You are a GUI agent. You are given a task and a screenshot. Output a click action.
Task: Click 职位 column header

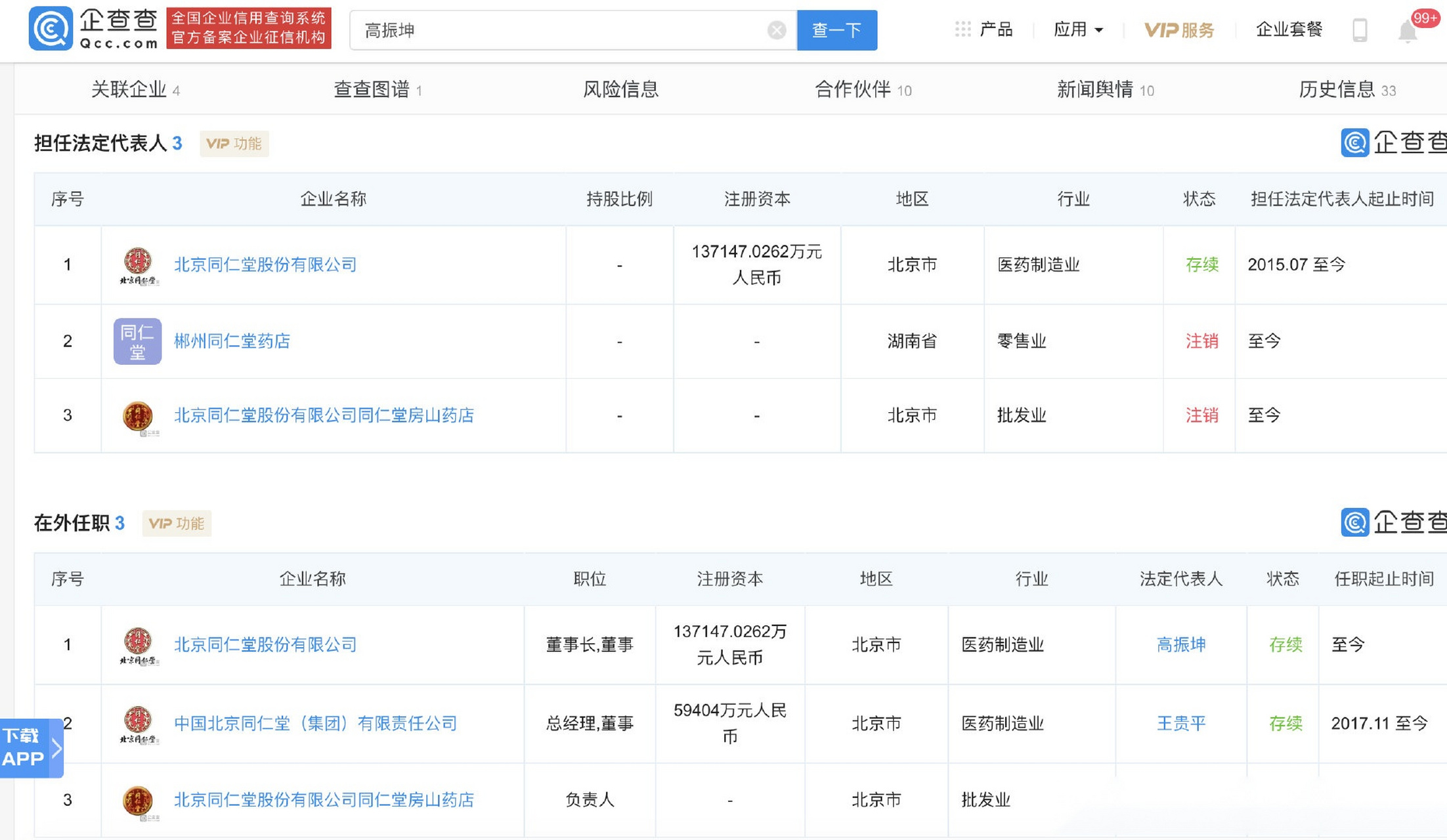coord(590,579)
